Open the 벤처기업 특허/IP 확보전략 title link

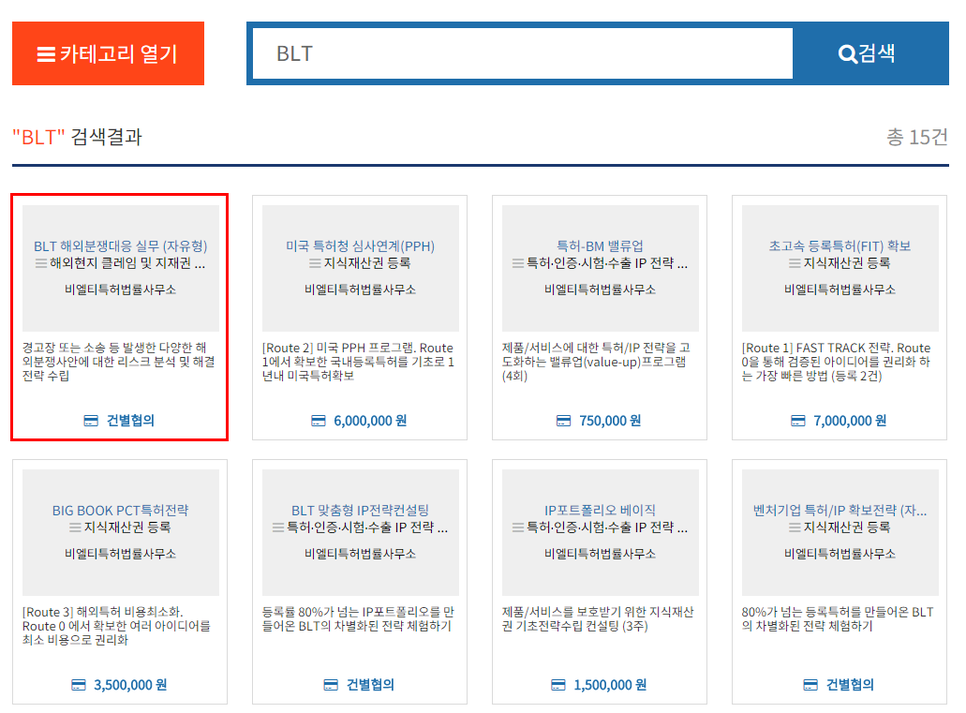coord(840,510)
